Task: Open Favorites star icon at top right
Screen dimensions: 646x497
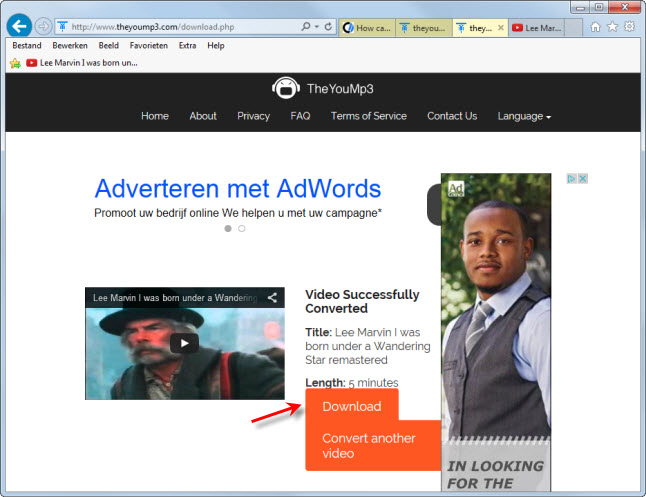Action: pos(613,27)
